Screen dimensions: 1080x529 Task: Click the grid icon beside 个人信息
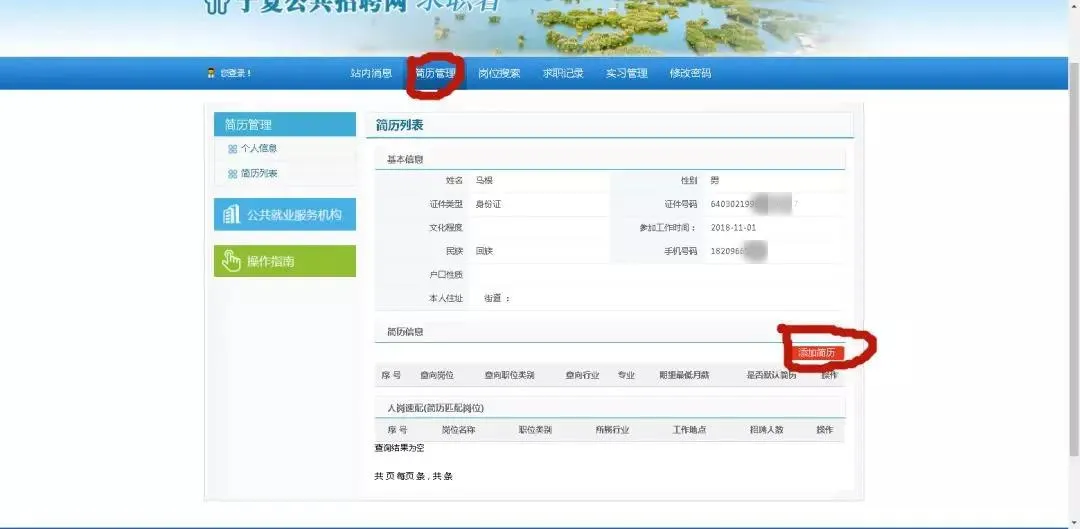pyautogui.click(x=233, y=149)
